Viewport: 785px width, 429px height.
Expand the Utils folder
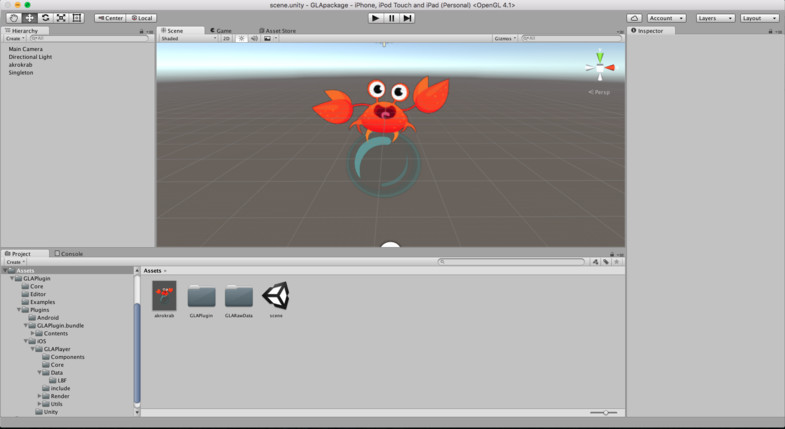[x=40, y=404]
